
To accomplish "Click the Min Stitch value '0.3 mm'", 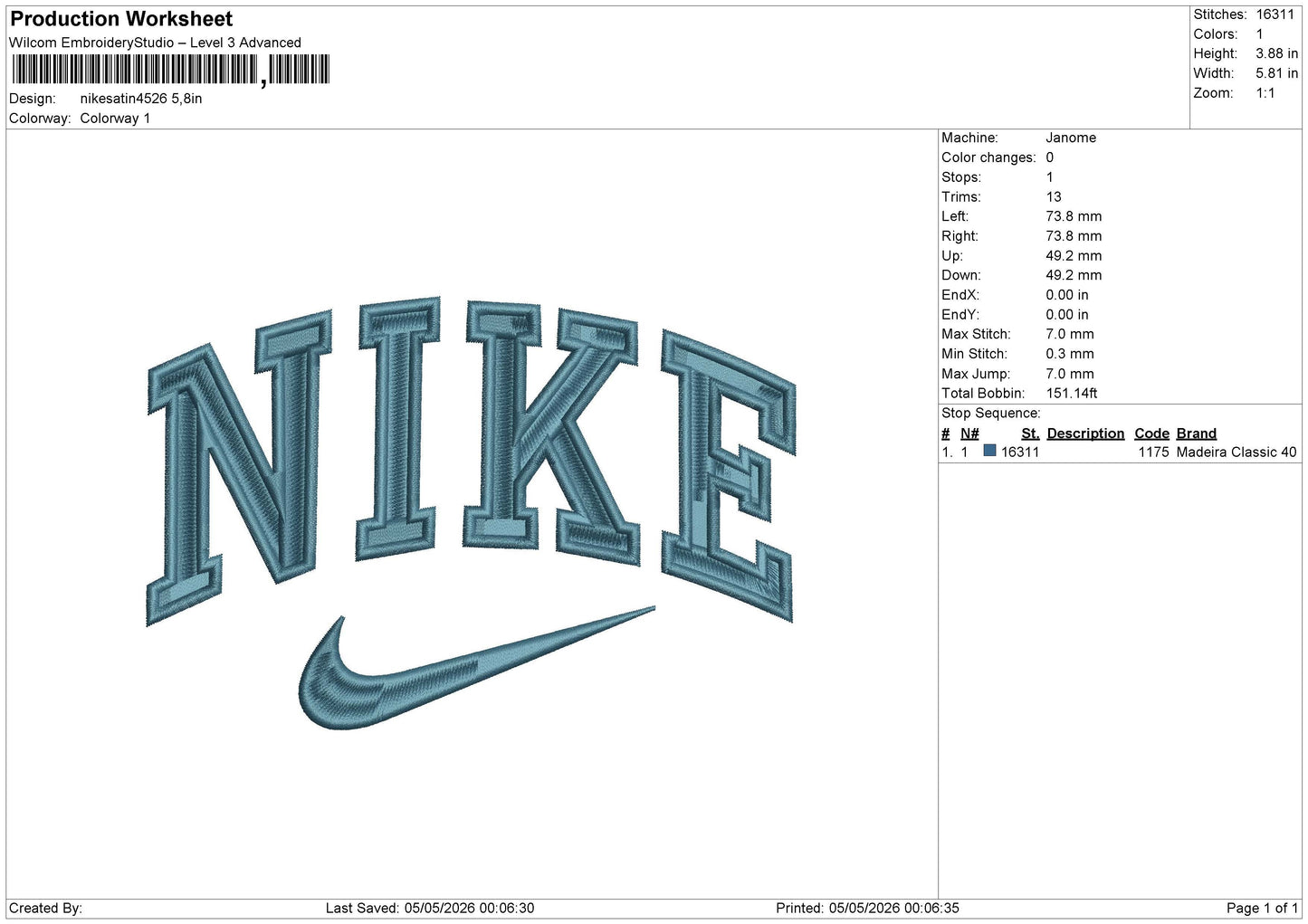I will [1070, 355].
